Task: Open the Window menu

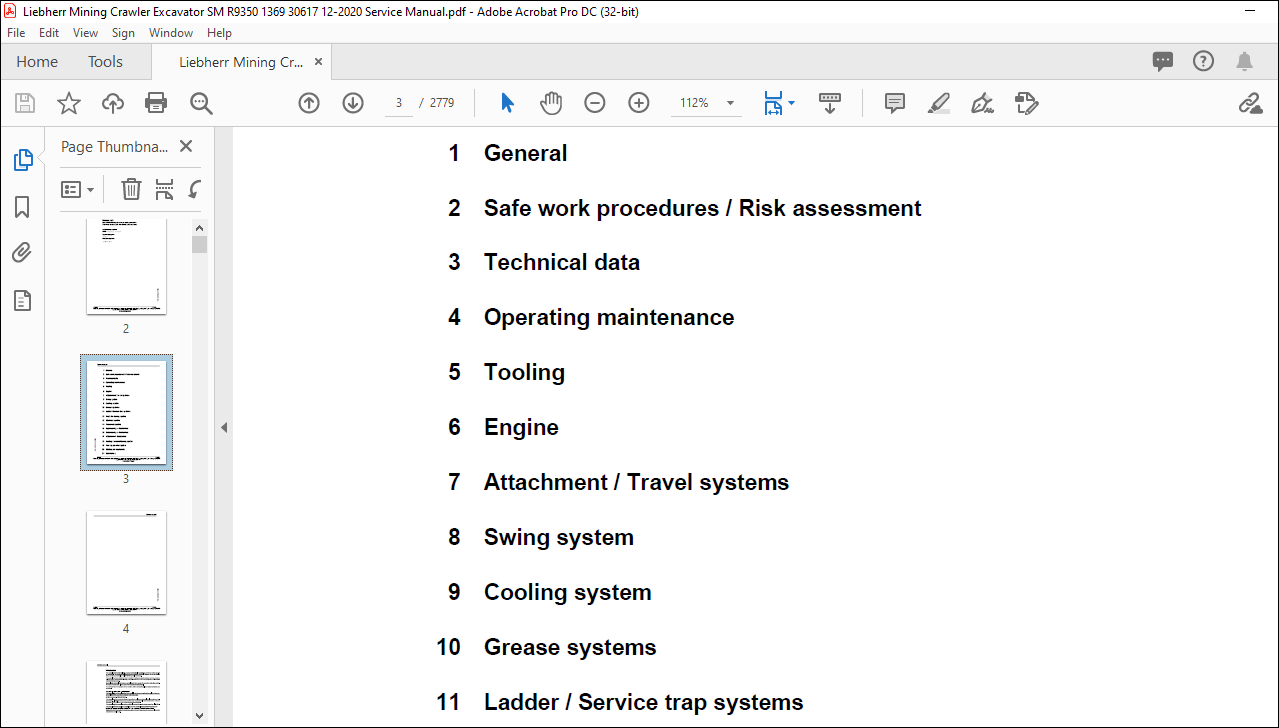Action: [171, 33]
